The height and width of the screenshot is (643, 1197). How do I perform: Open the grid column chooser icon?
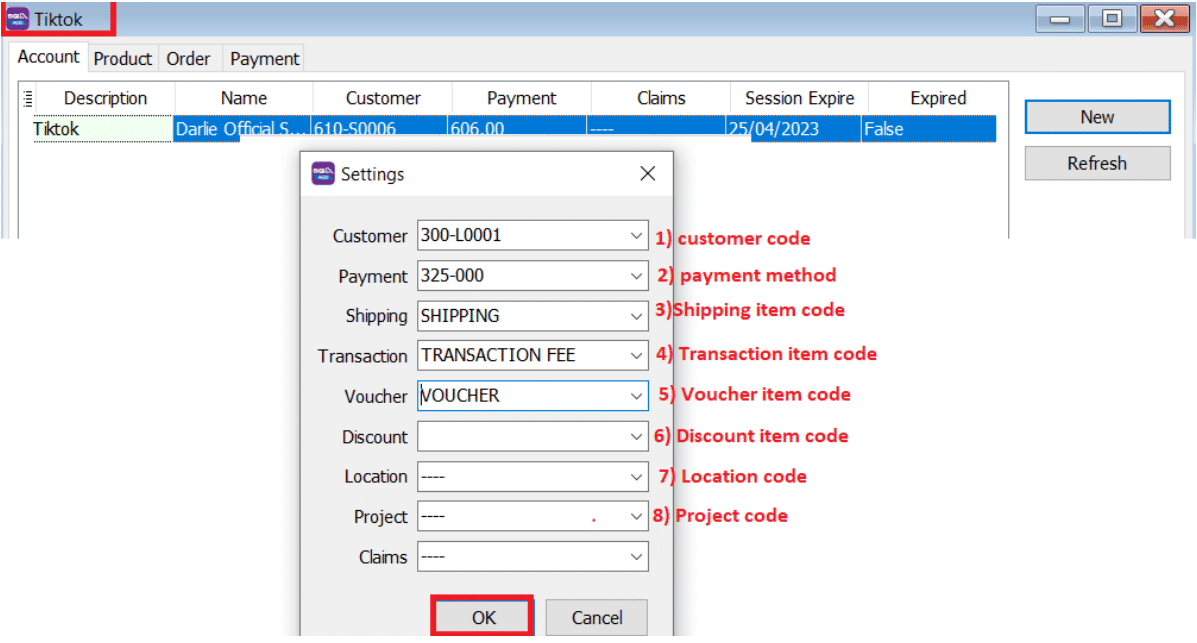click(x=27, y=98)
